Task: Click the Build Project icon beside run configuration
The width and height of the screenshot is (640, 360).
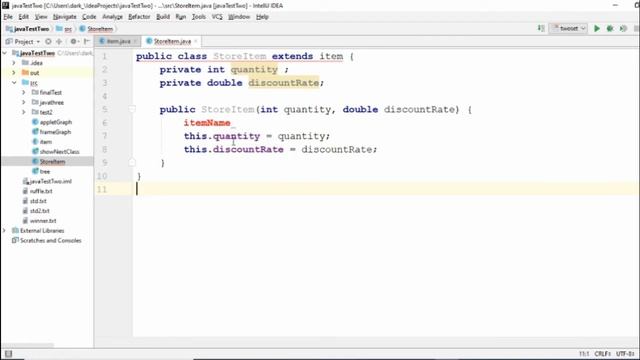Action: (x=541, y=29)
